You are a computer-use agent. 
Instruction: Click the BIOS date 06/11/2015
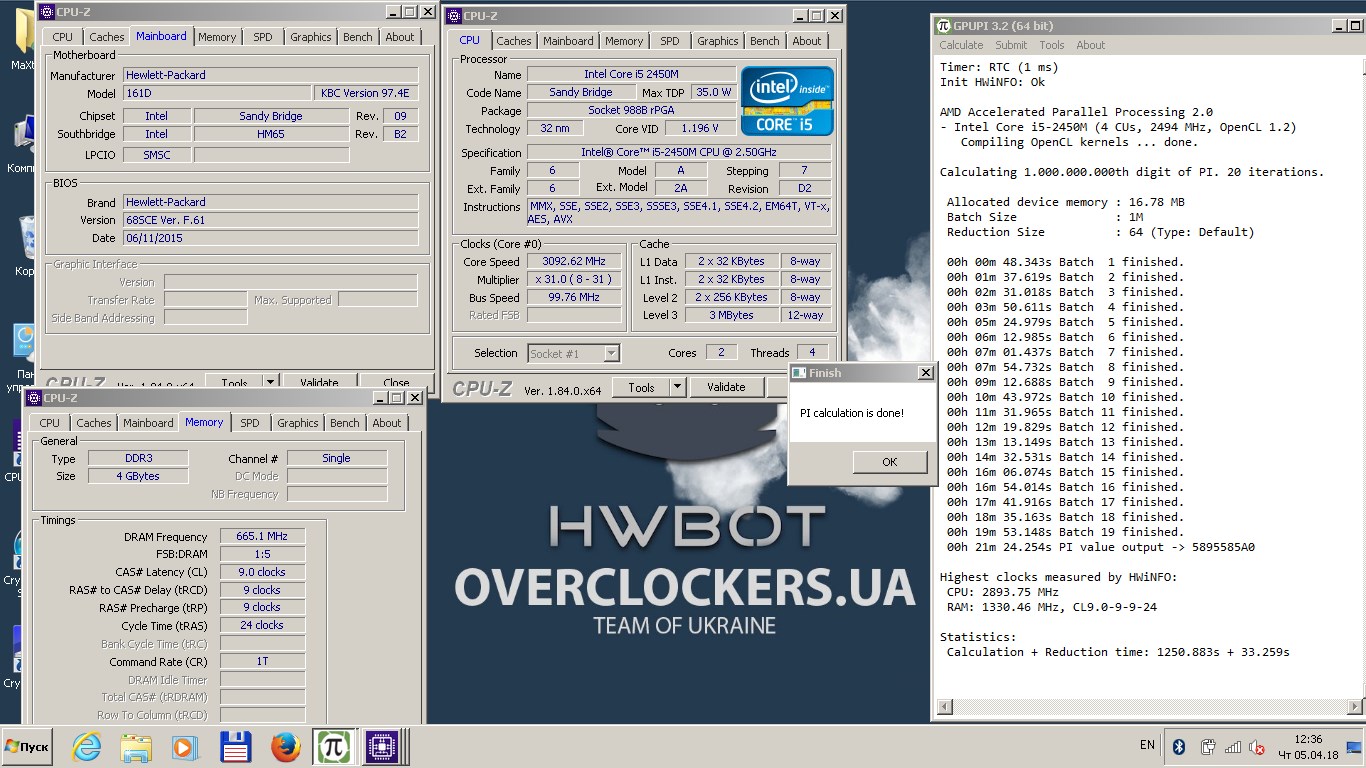point(270,238)
